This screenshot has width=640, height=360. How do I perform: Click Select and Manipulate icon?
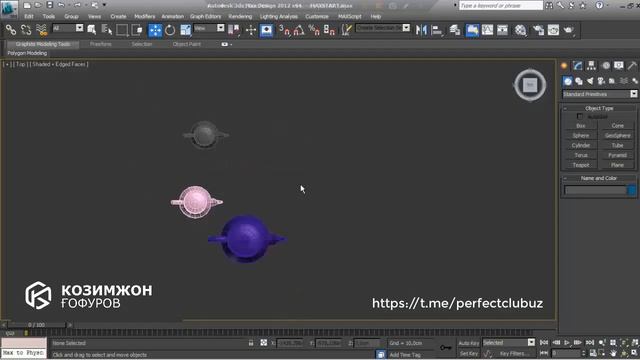[x=251, y=30]
